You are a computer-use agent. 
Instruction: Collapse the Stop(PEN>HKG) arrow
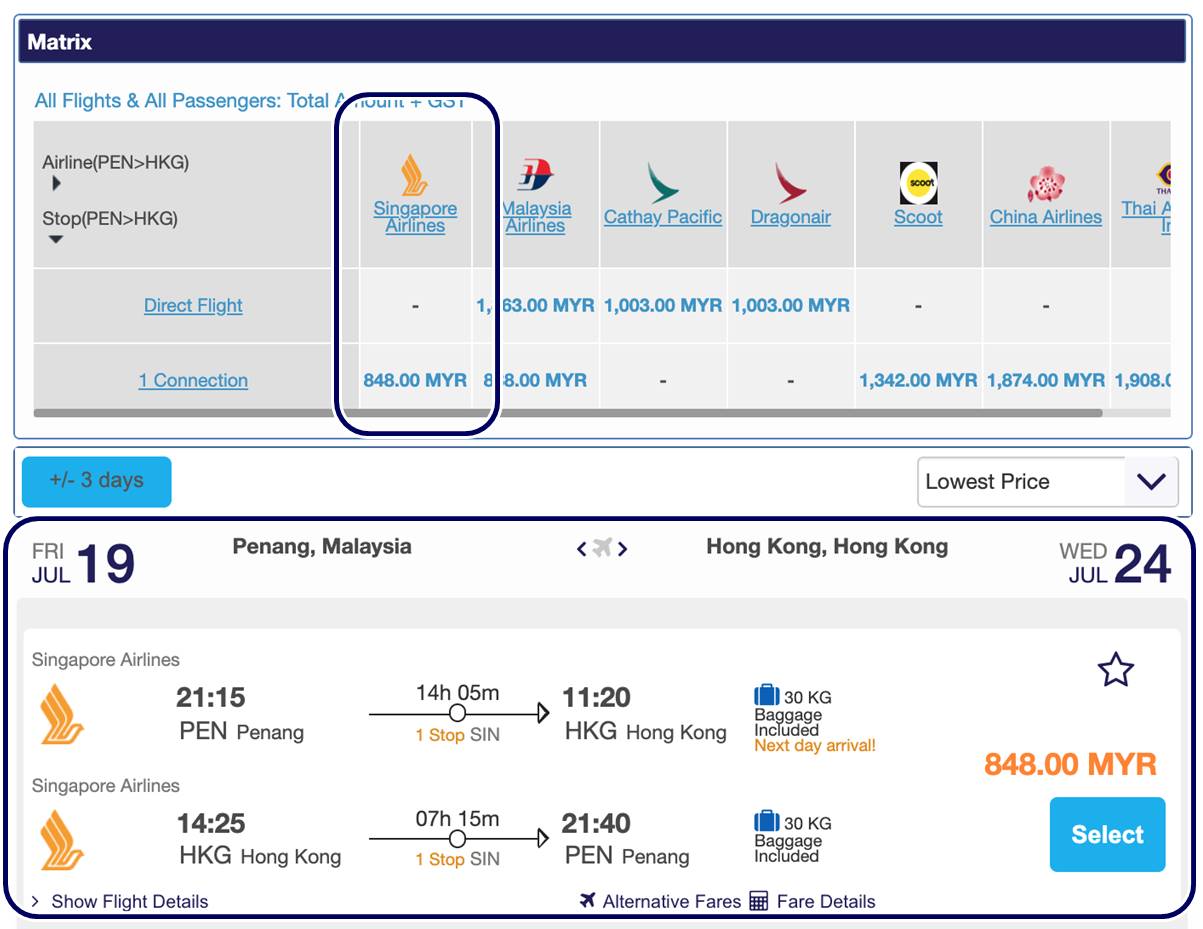tap(56, 239)
